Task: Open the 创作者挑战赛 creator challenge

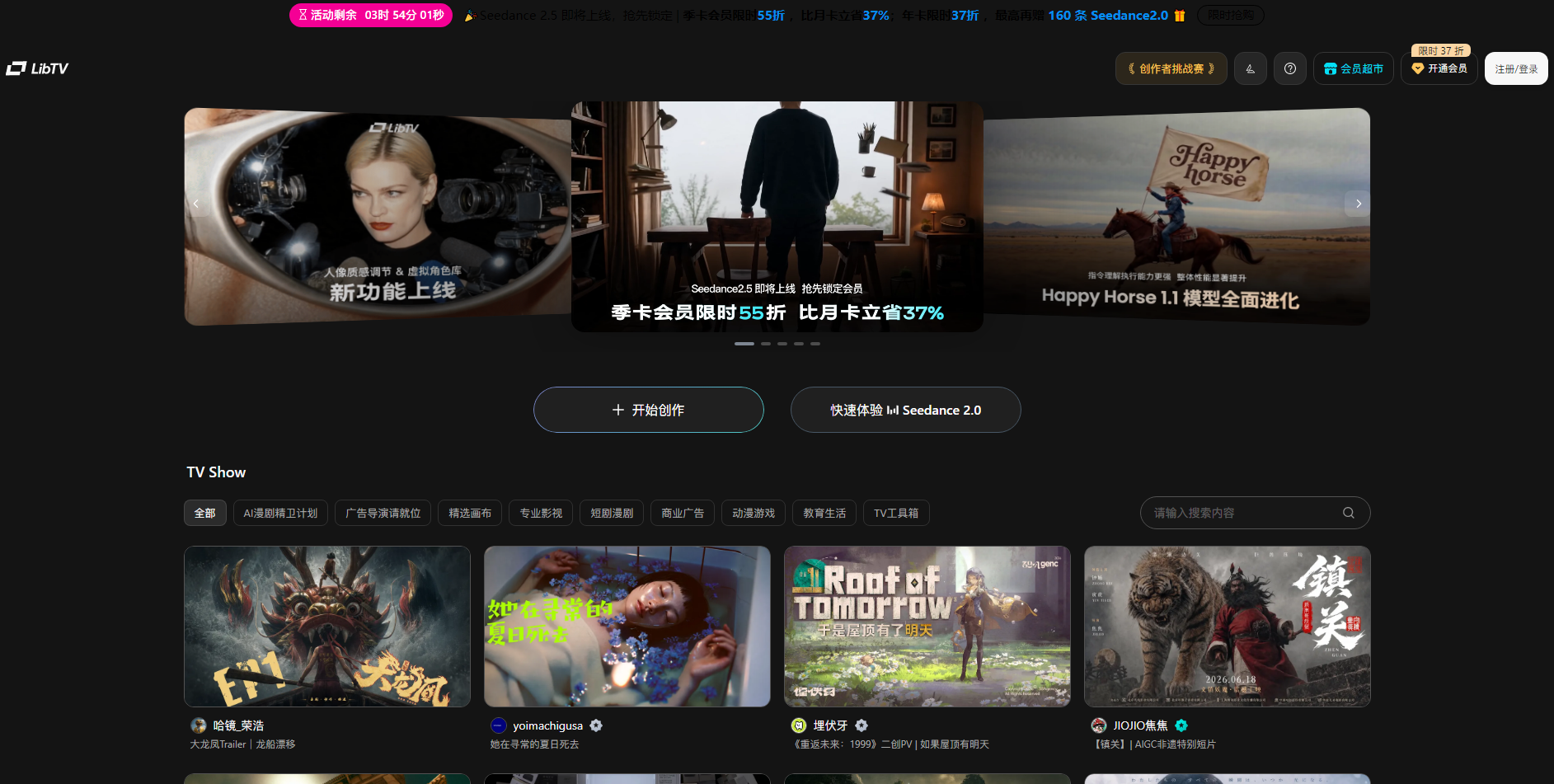Action: 1171,68
